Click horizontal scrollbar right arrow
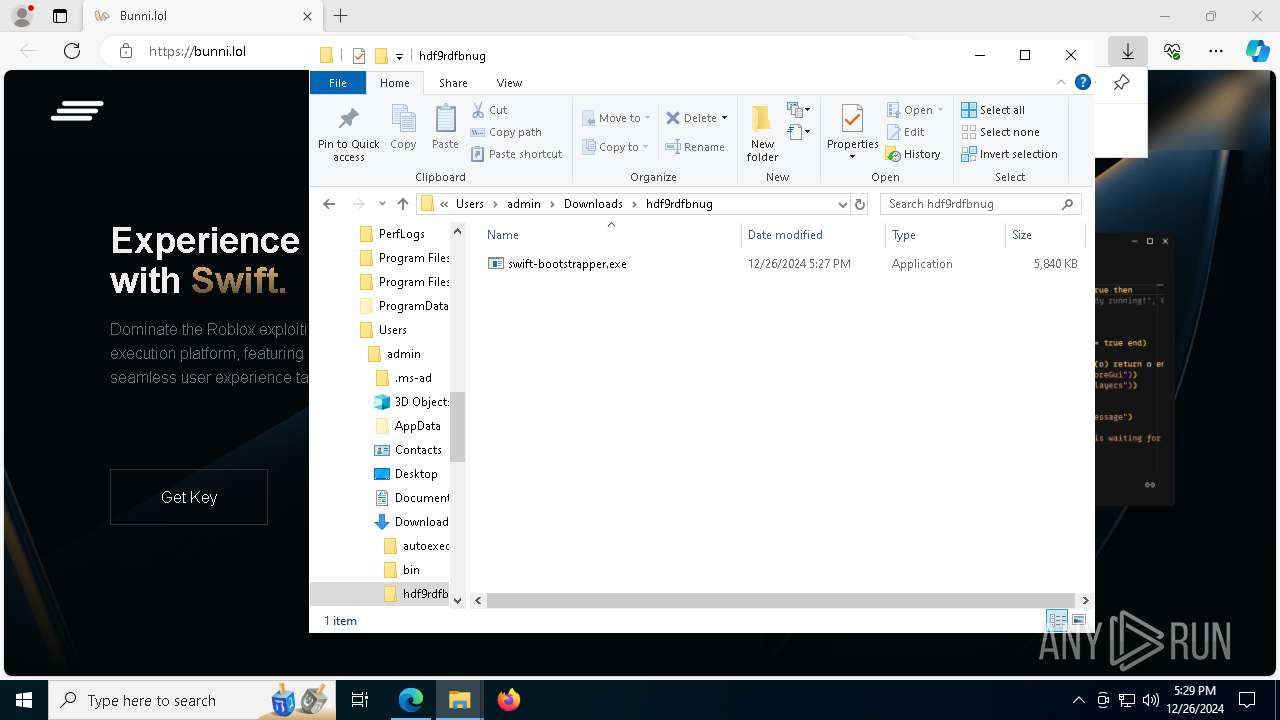 [1085, 600]
